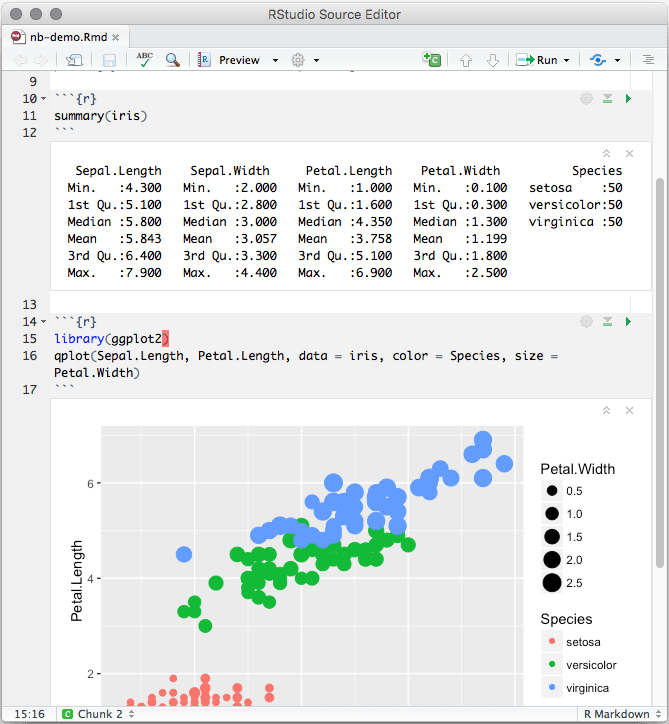This screenshot has width=669, height=724.
Task: Open Chunk 2 navigation selector
Action: click(x=98, y=714)
